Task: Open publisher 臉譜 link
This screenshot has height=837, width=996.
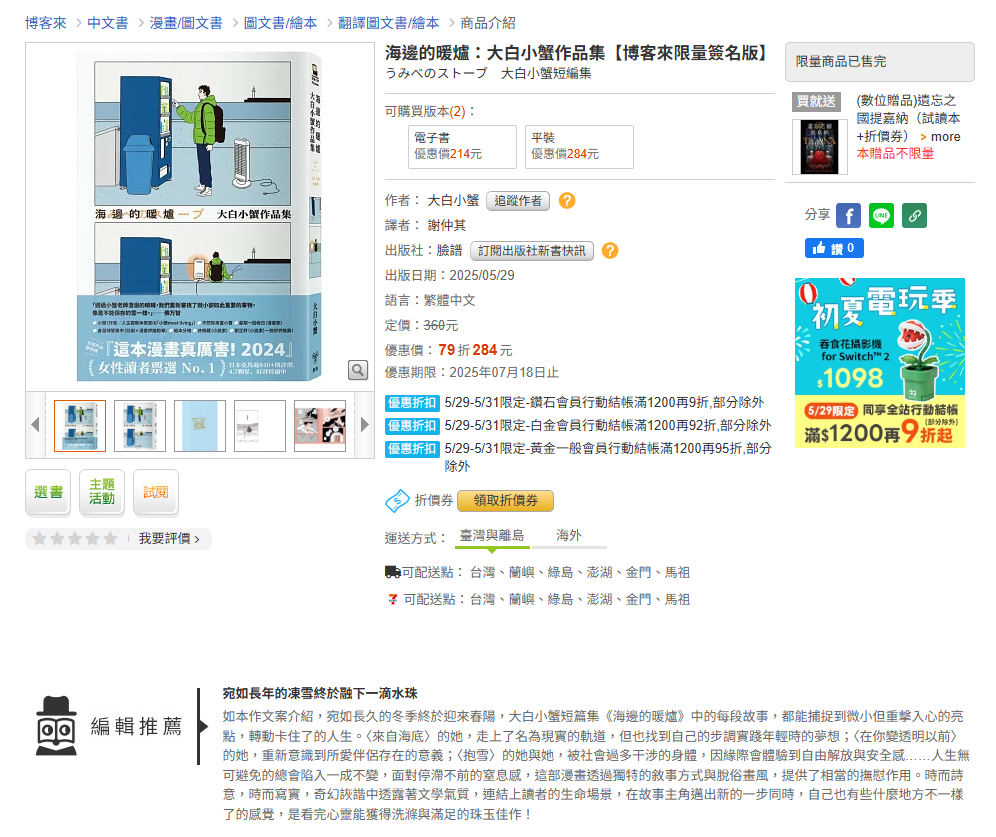Action: [x=449, y=251]
